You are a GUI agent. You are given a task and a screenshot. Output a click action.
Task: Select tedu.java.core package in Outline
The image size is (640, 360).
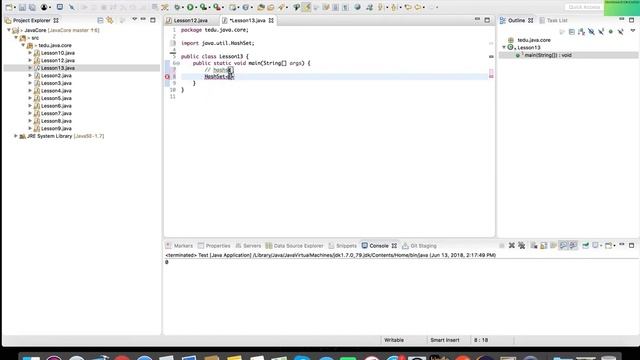[534, 40]
